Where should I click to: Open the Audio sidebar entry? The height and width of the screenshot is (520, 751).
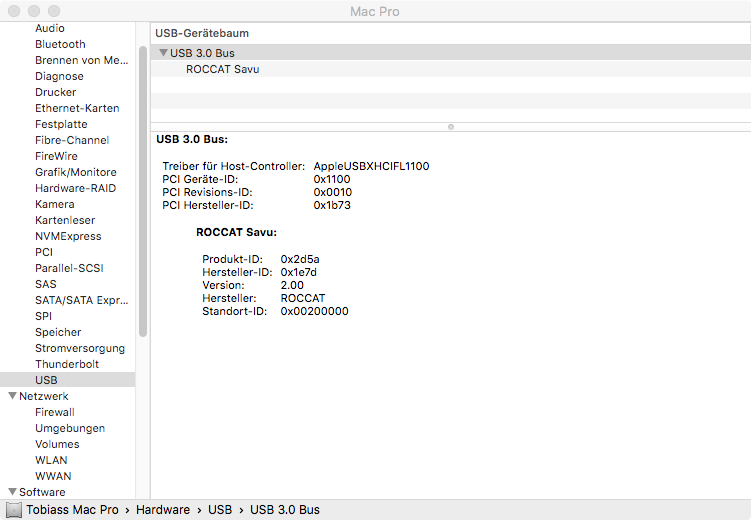(50, 28)
